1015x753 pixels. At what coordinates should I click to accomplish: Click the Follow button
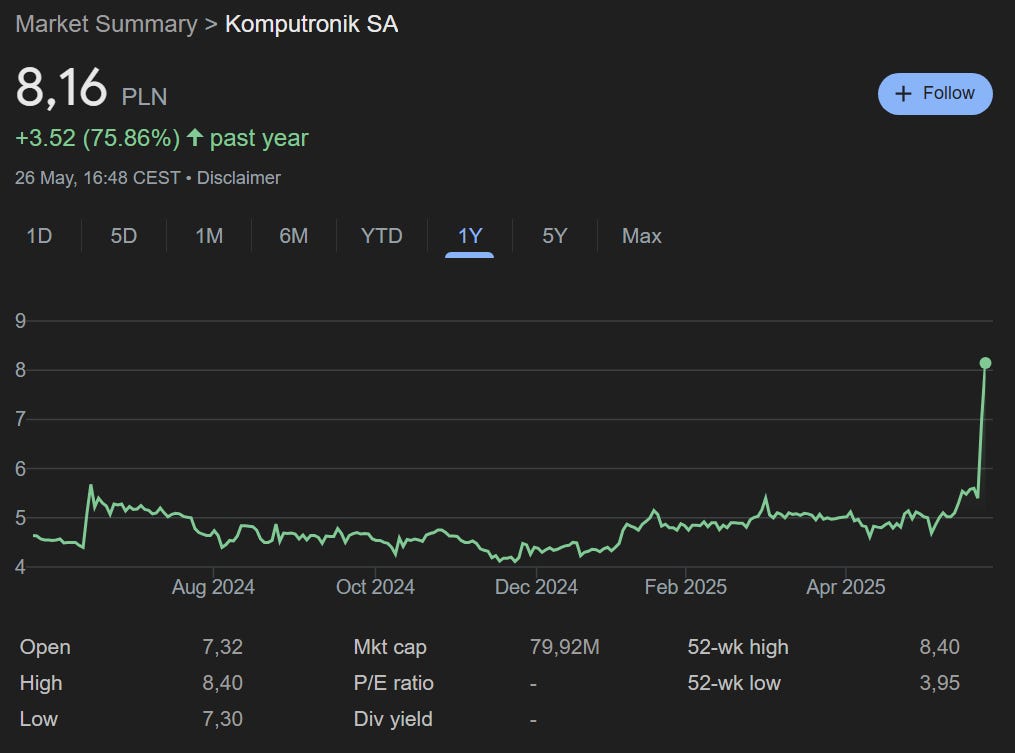[935, 94]
